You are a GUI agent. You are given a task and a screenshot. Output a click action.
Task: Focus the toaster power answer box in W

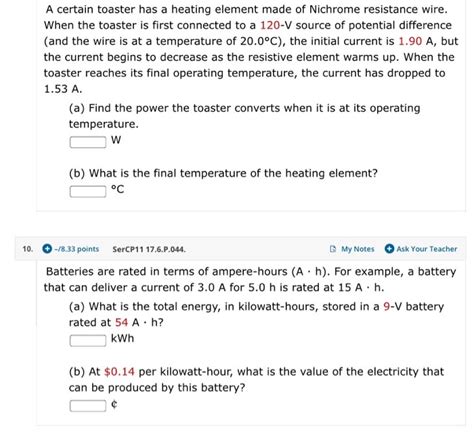88,142
